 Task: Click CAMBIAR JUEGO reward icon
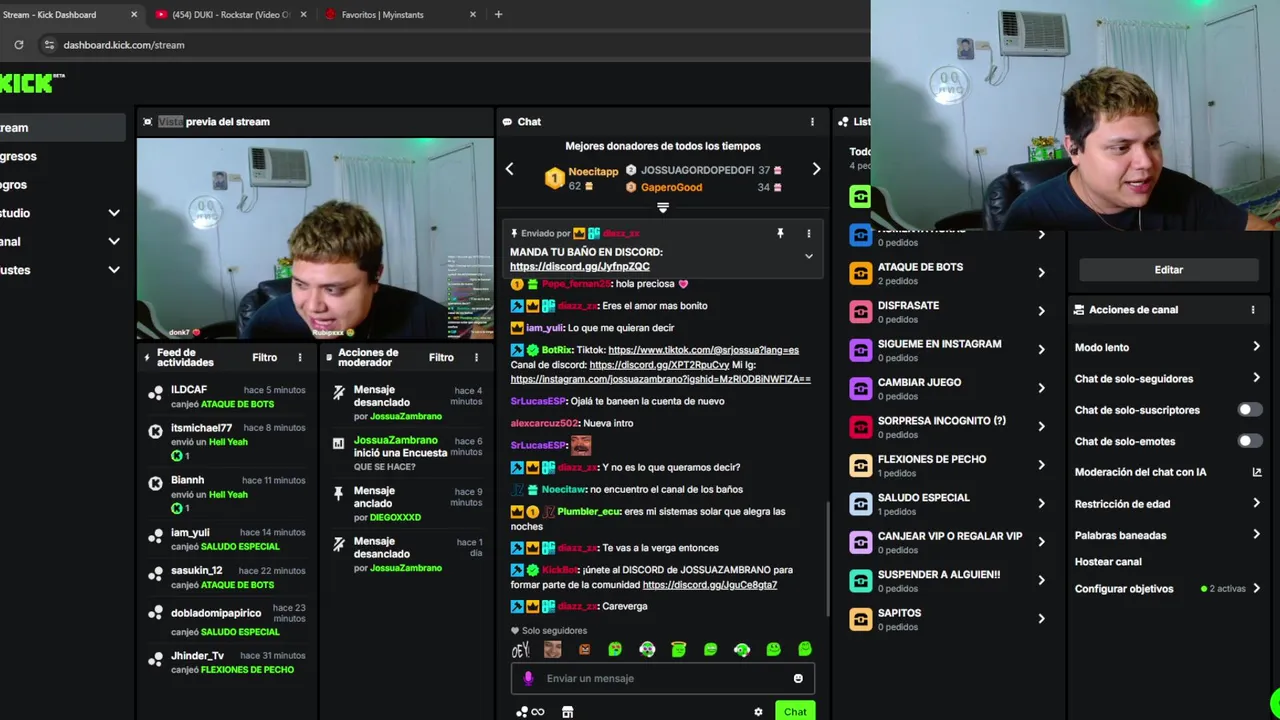pos(860,388)
